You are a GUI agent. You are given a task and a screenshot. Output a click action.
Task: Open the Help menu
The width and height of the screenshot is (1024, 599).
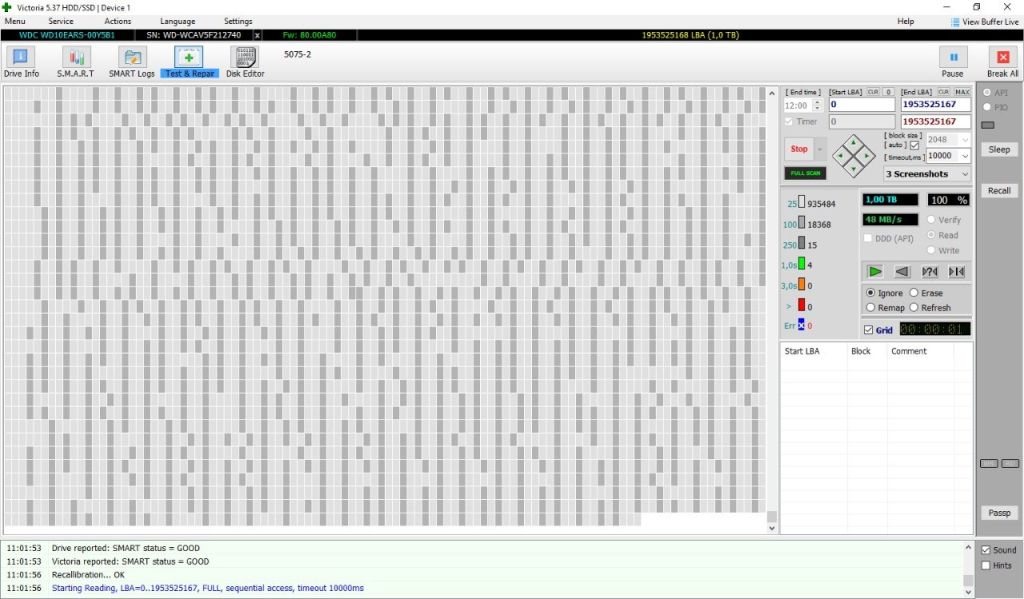tap(906, 22)
